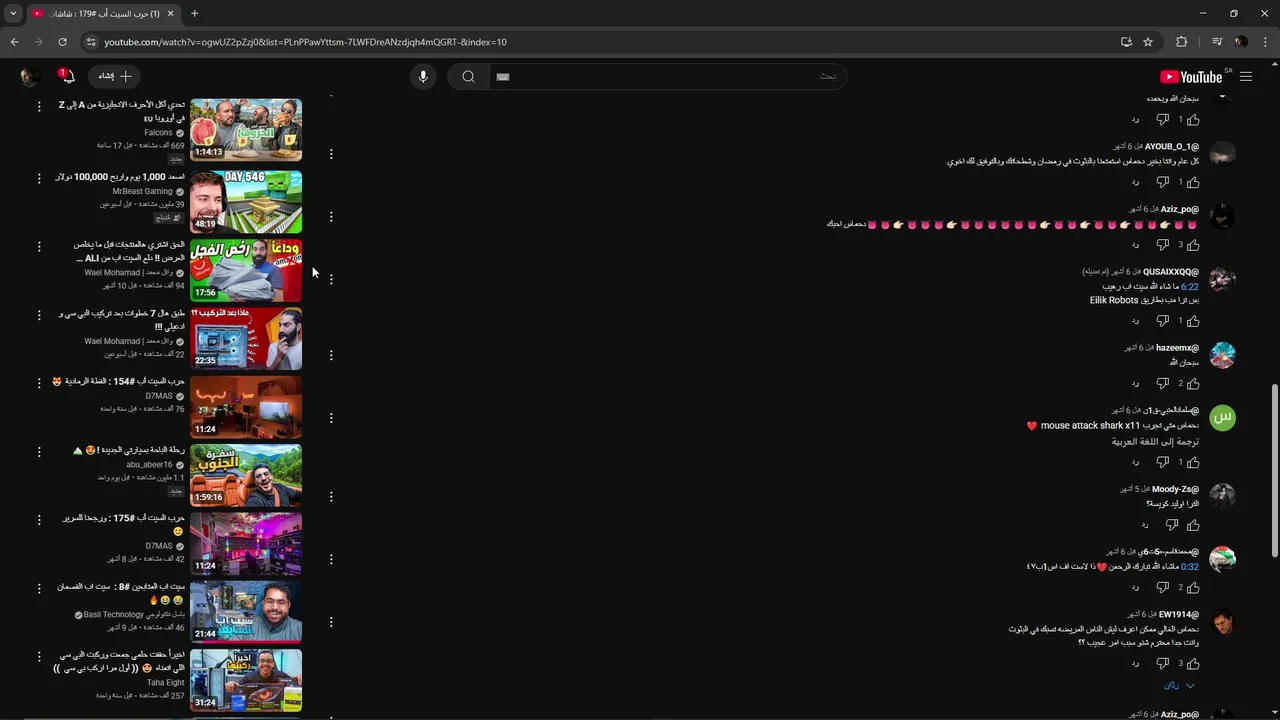Like Aziz_po's emoji comment

coord(1191,245)
